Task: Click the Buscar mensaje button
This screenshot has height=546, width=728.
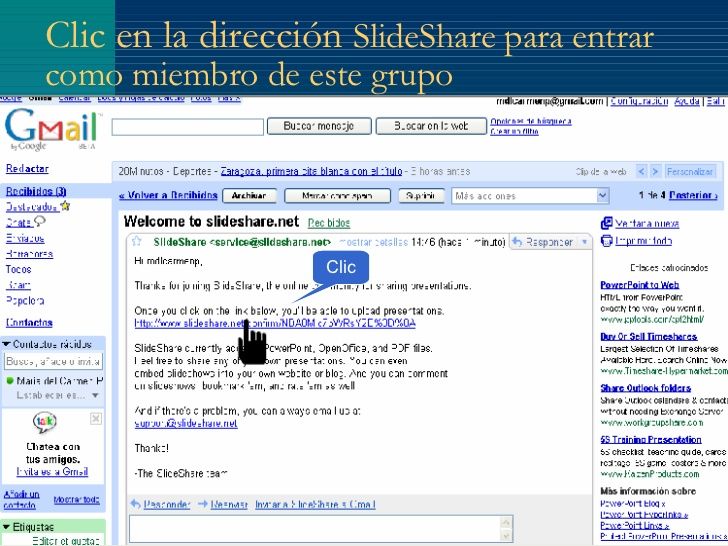Action: pos(319,126)
